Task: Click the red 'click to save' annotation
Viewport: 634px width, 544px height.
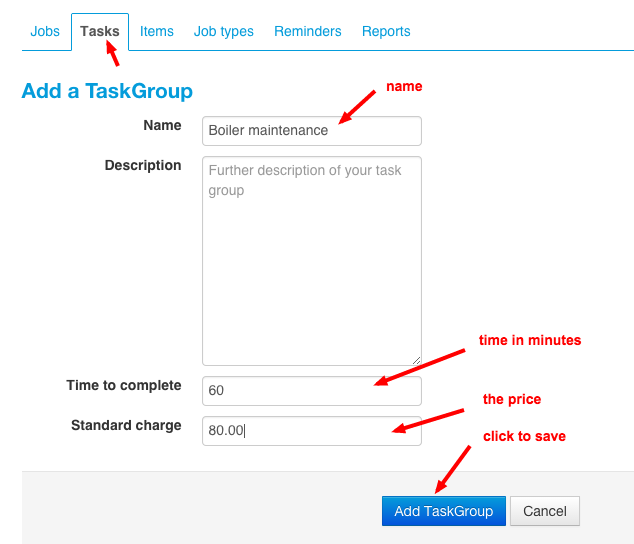Action: click(x=524, y=437)
